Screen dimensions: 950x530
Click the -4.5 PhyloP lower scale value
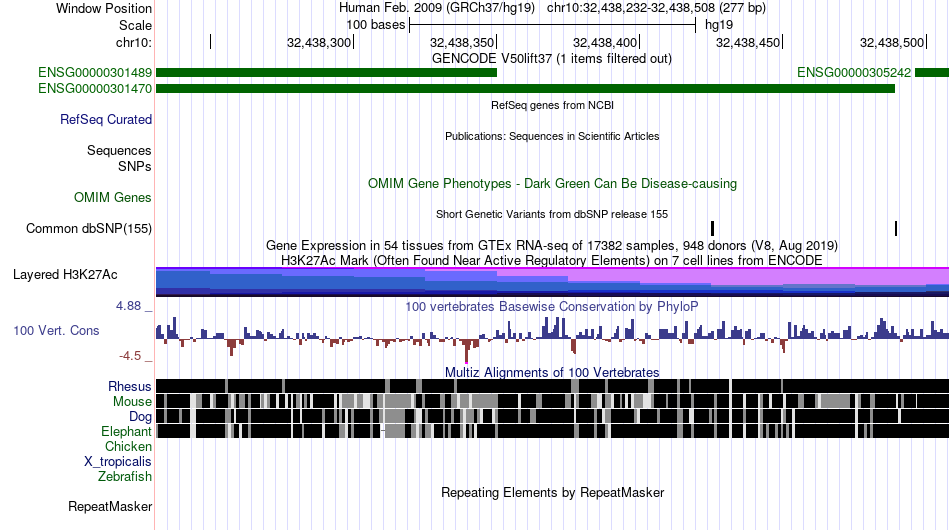click(130, 356)
